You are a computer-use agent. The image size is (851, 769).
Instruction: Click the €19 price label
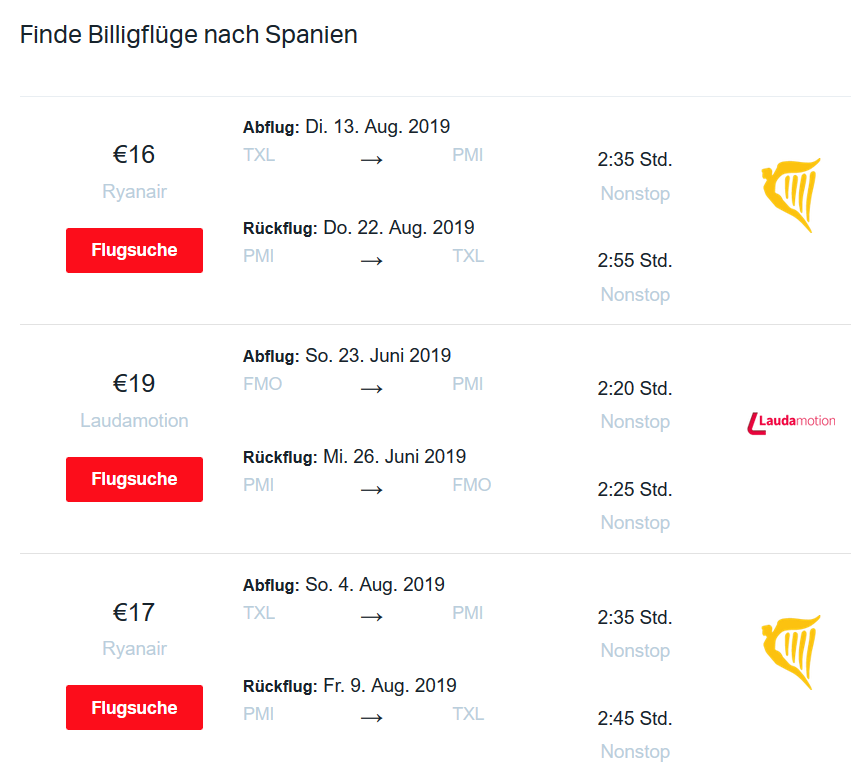click(x=134, y=384)
